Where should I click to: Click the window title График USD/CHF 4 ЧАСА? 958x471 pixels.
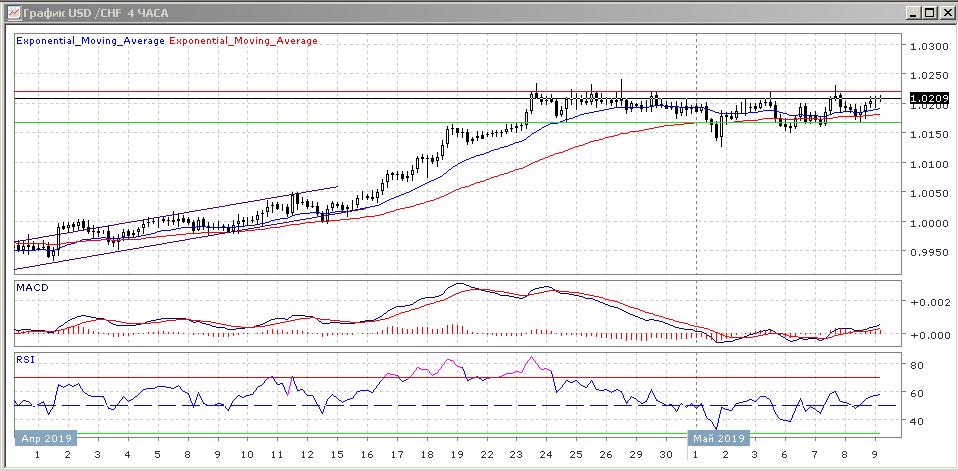coord(96,13)
